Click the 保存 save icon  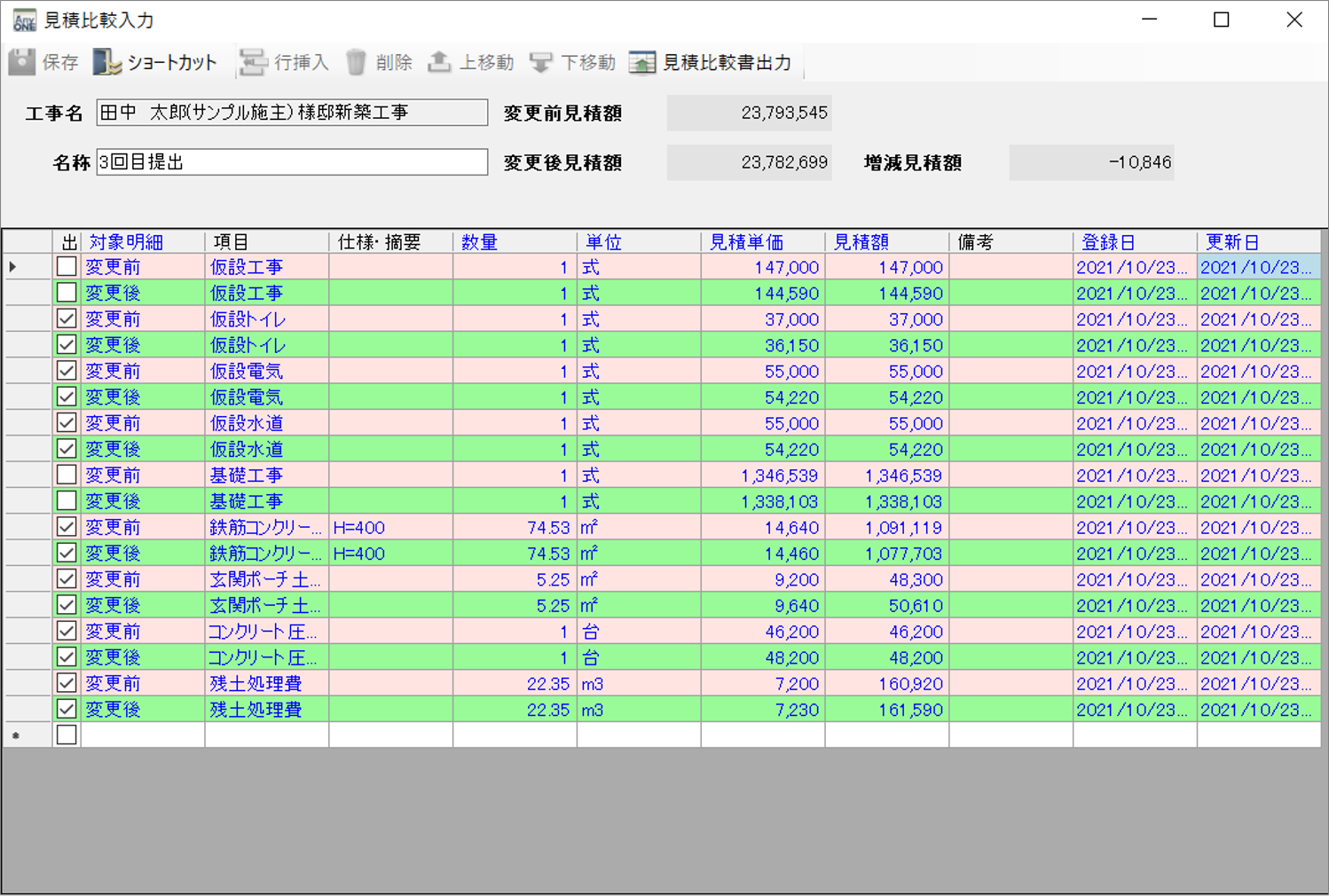pos(22,62)
